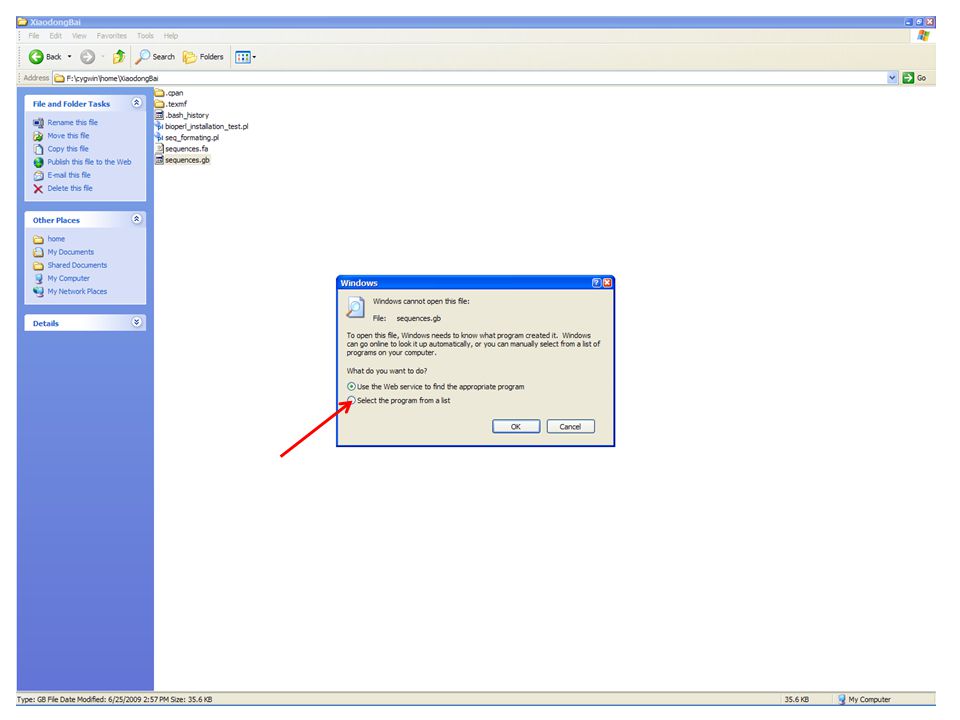
Task: Collapse the File and Folder Tasks panel
Action: pos(137,103)
